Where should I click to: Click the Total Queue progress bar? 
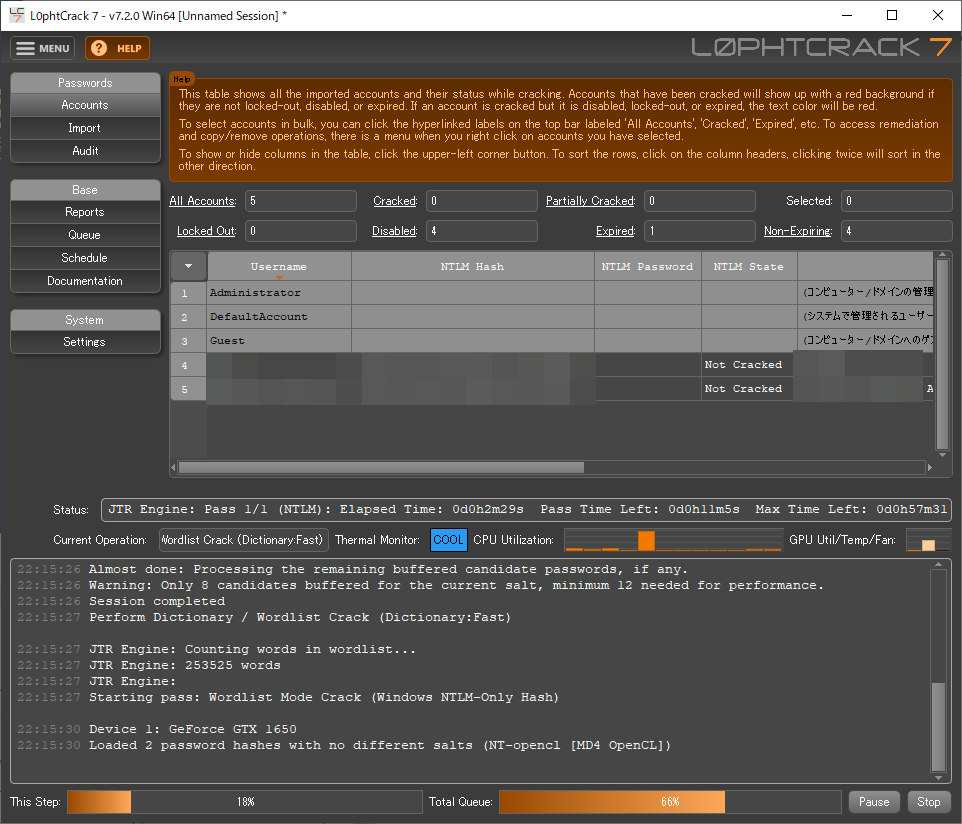(669, 802)
